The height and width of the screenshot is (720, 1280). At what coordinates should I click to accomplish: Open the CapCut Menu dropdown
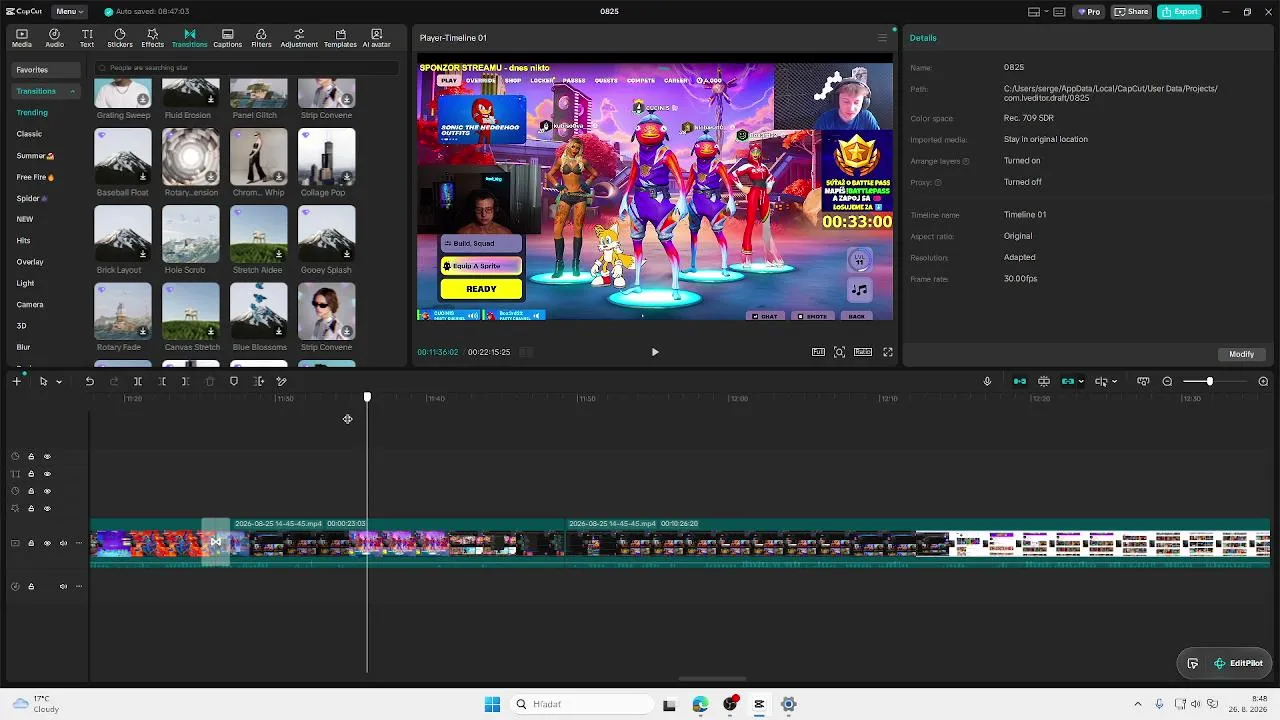pos(69,12)
